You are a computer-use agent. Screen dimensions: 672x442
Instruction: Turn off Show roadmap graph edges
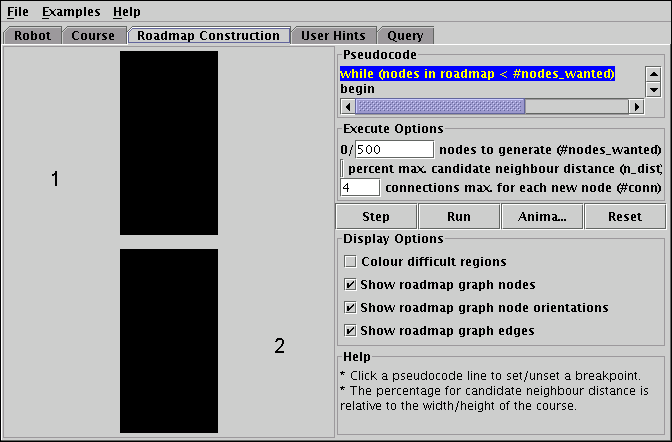point(350,331)
